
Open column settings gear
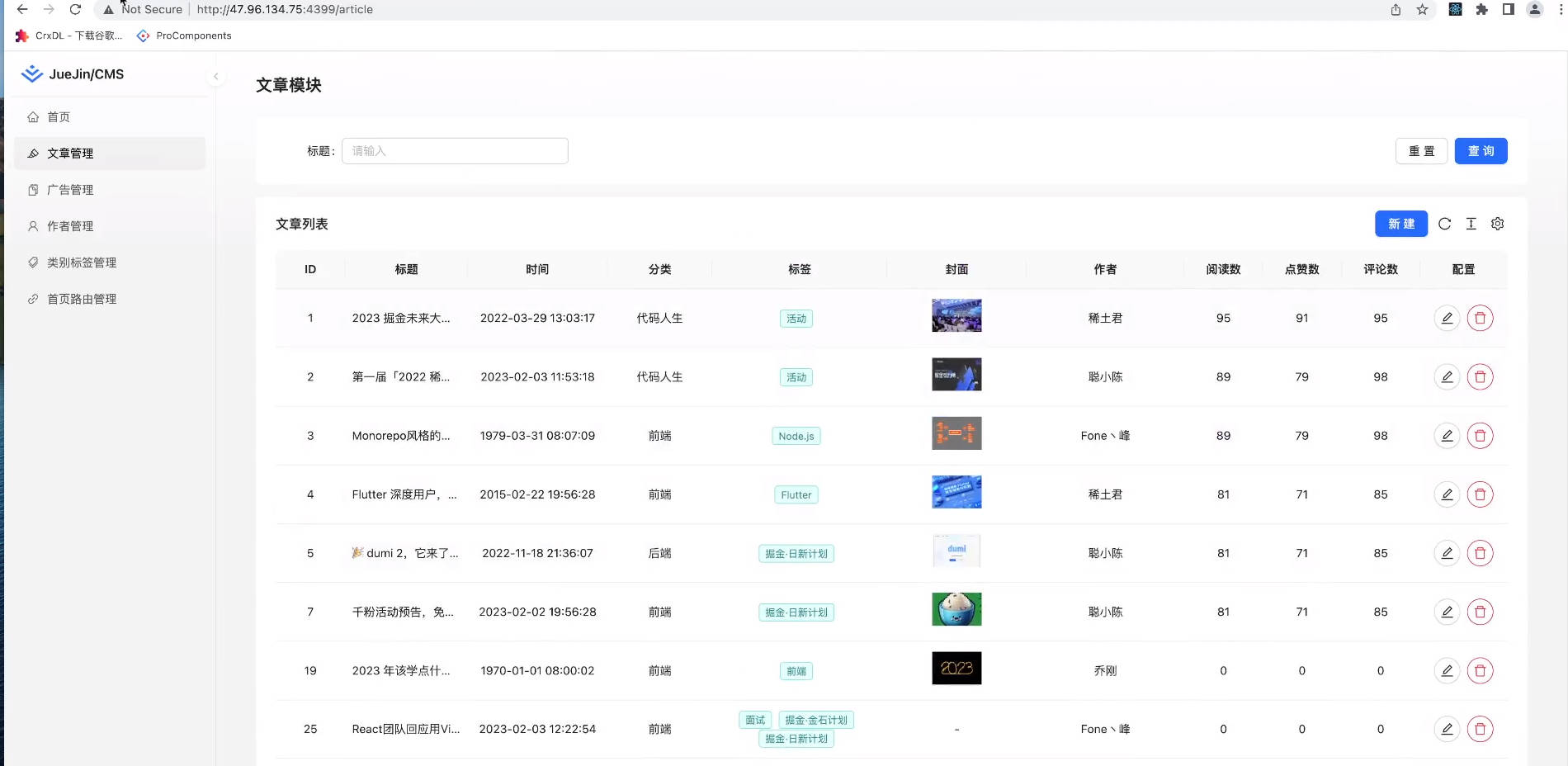pyautogui.click(x=1497, y=224)
